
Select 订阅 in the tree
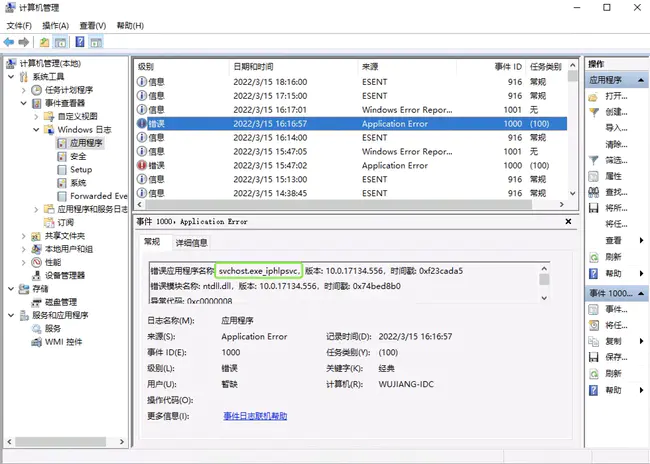click(x=65, y=223)
